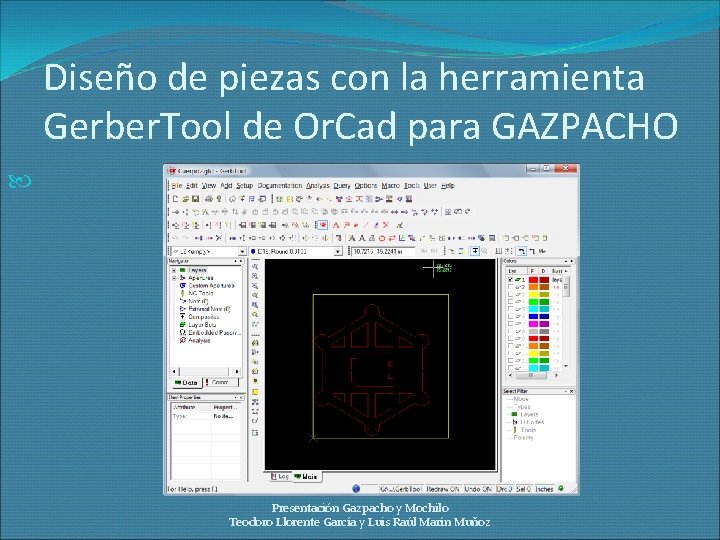This screenshot has width=720, height=540.
Task: Click the red flash color swatch of layer 1
Action: click(x=533, y=279)
